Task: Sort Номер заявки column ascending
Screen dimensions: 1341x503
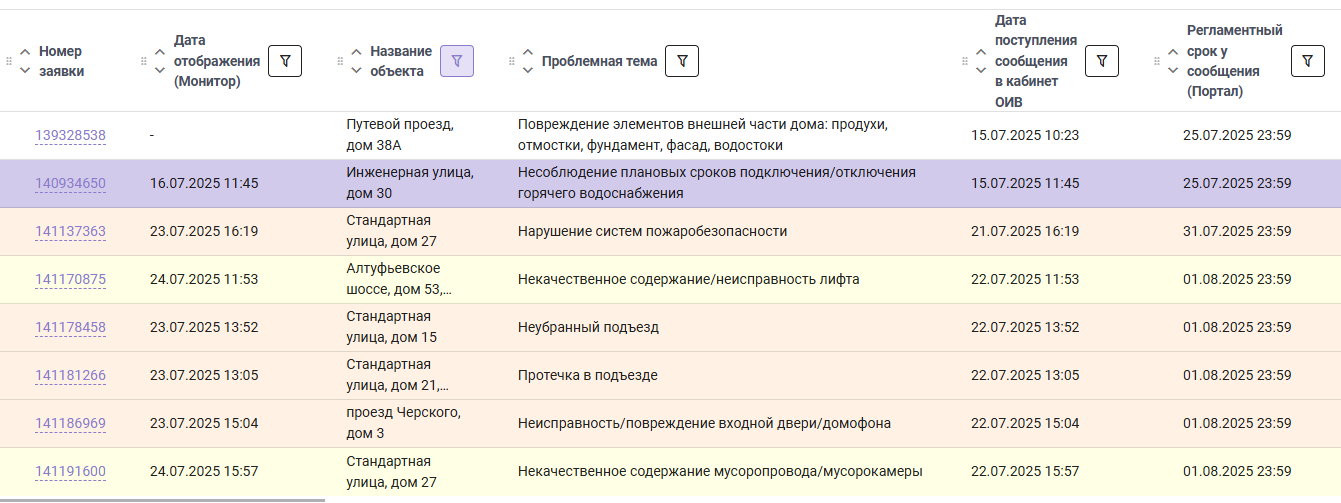Action: click(x=25, y=52)
